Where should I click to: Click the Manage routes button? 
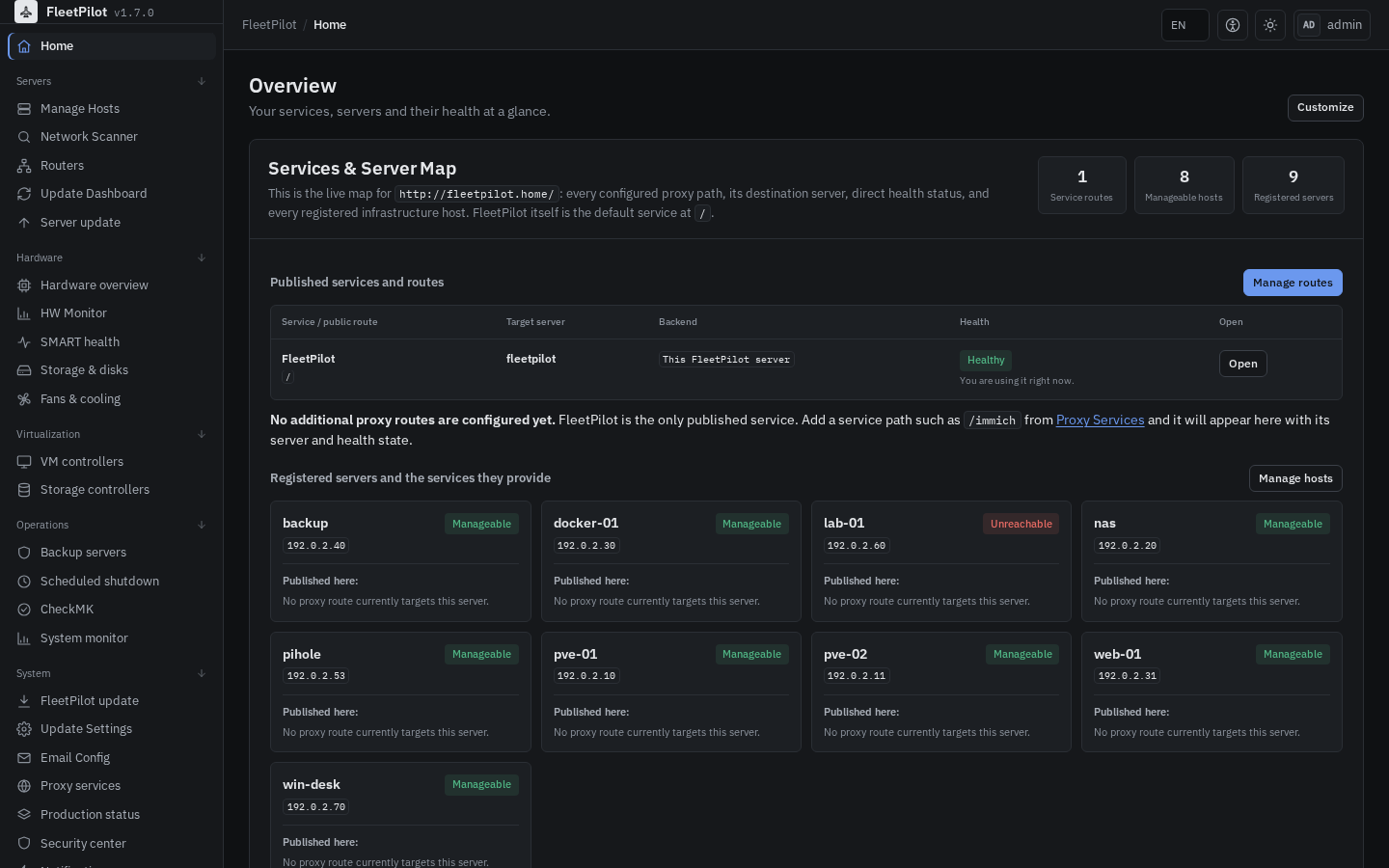[1293, 283]
